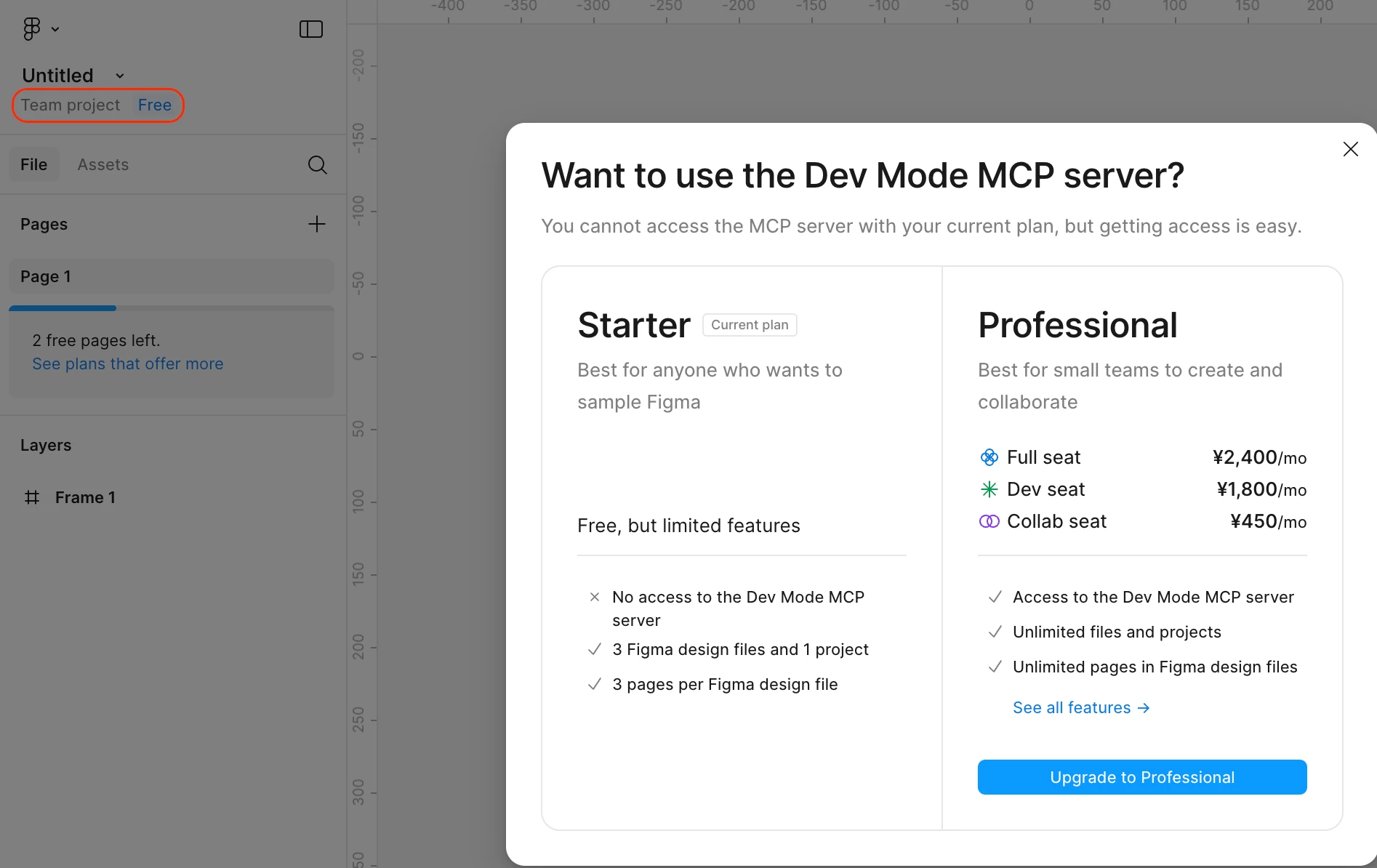Viewport: 1377px width, 868px height.
Task: Expand the main menu chevron beside Figma logo
Action: (x=55, y=30)
